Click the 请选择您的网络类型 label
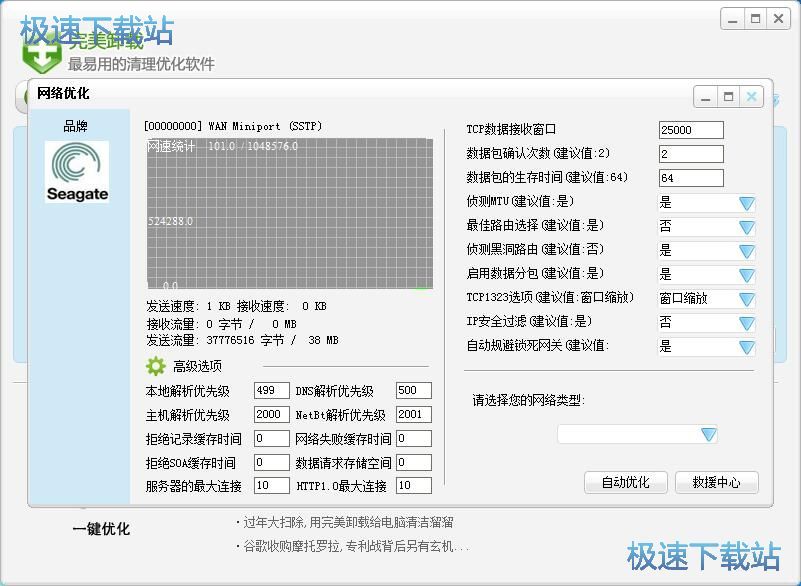The image size is (801, 586). point(528,400)
